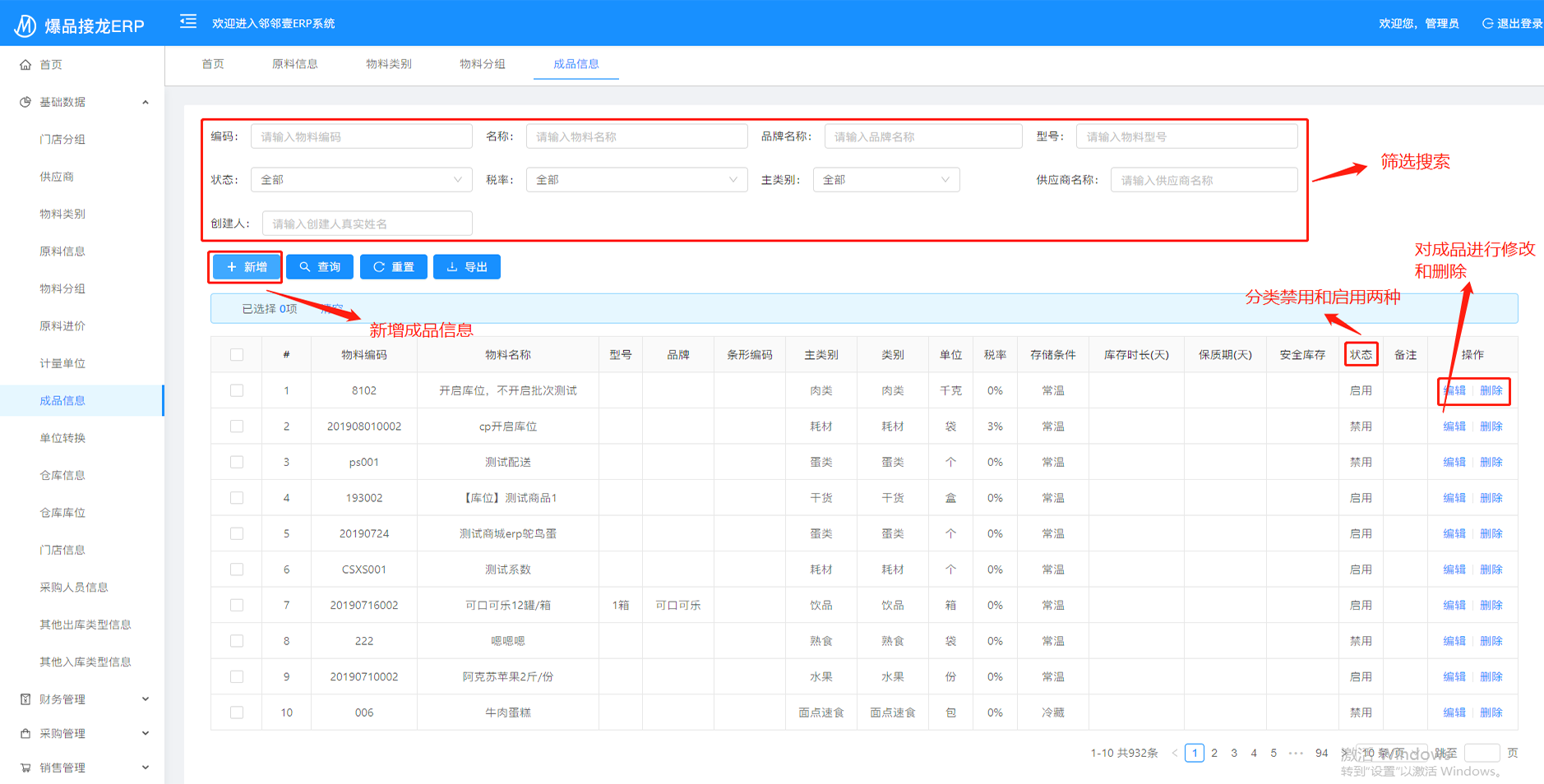Image resolution: width=1544 pixels, height=784 pixels.
Task: Click the 重置 reset button
Action: tap(394, 267)
